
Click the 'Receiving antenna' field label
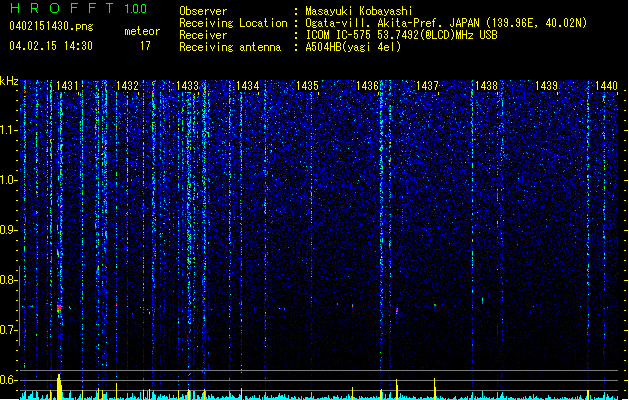click(x=230, y=47)
